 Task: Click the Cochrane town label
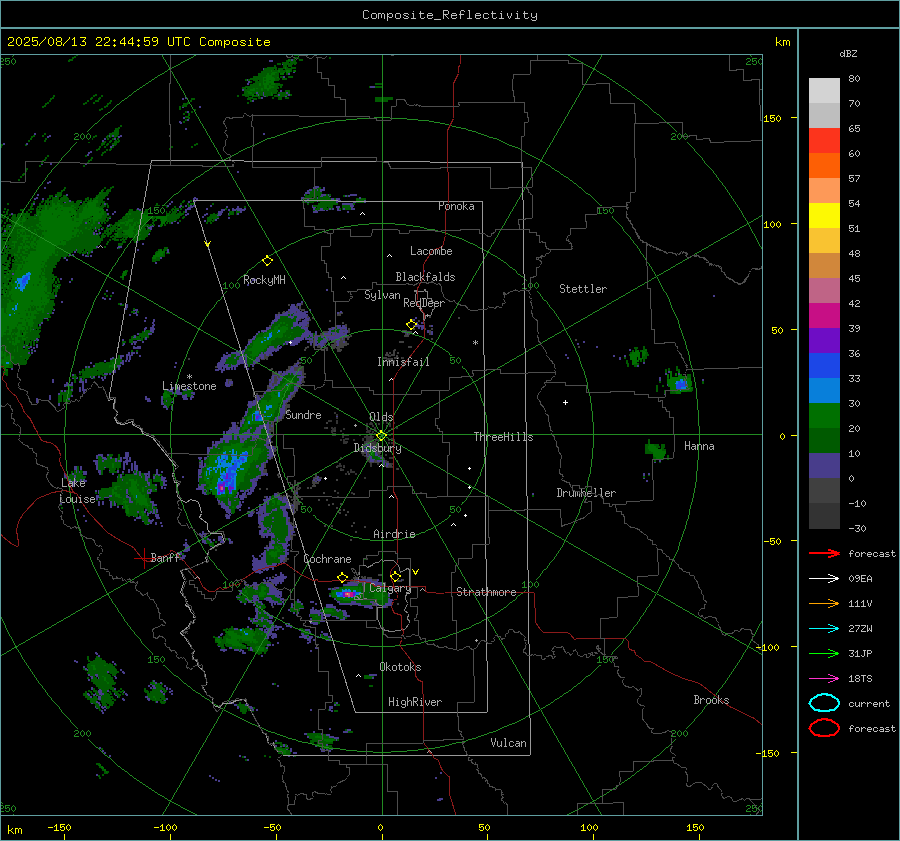(x=327, y=559)
